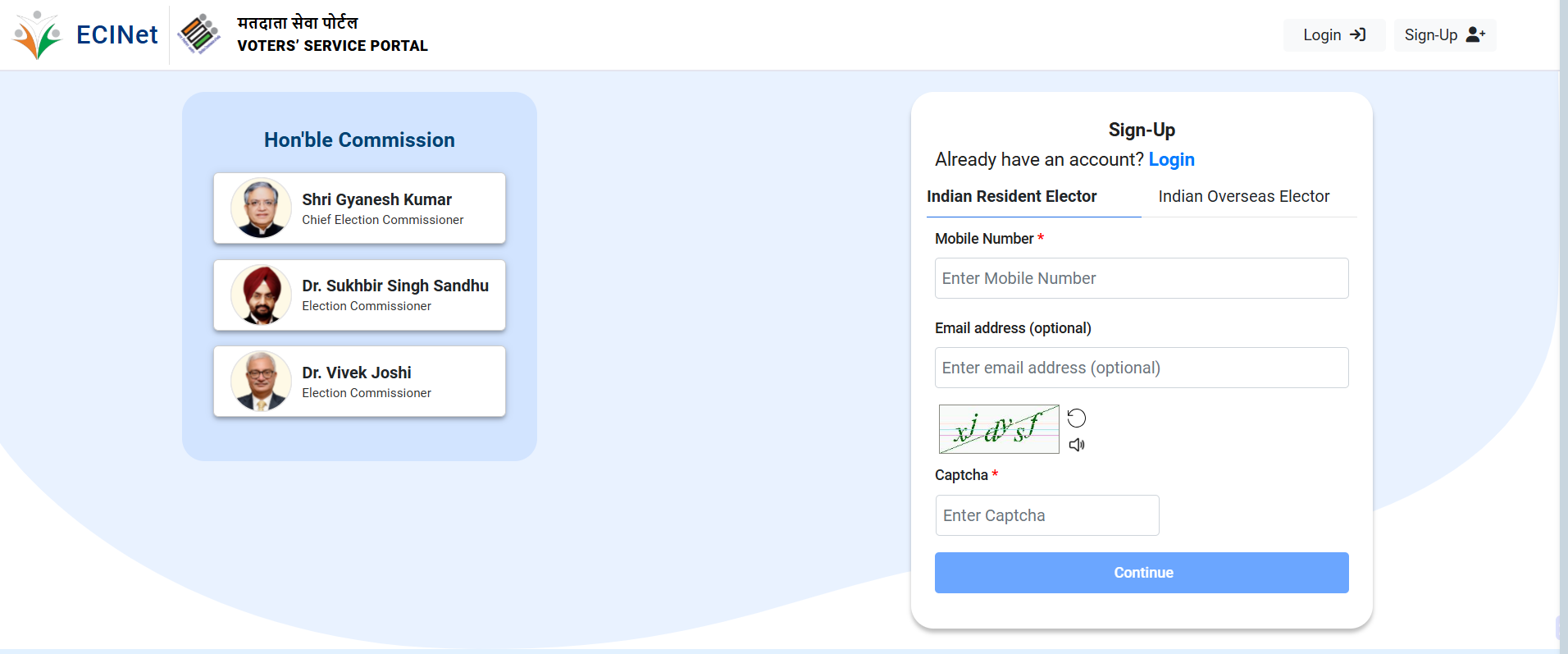Click the Login arrow icon in header
The height and width of the screenshot is (654, 1568).
[x=1358, y=34]
